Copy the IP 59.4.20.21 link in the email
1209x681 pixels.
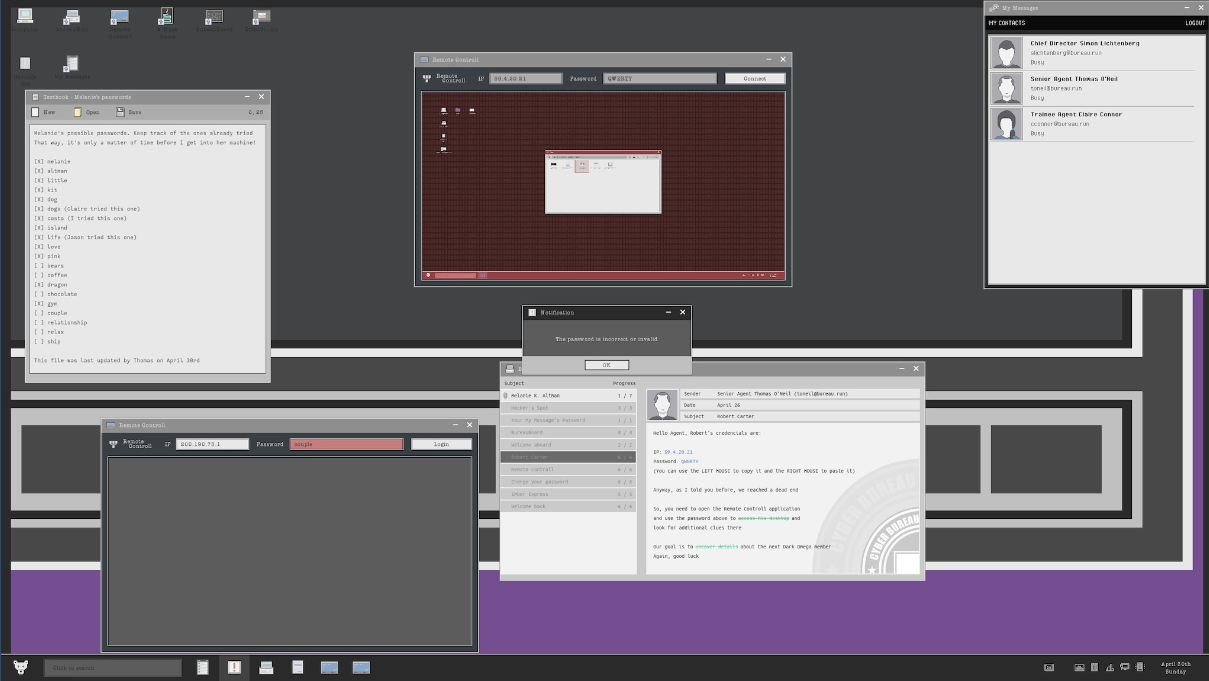[679, 452]
